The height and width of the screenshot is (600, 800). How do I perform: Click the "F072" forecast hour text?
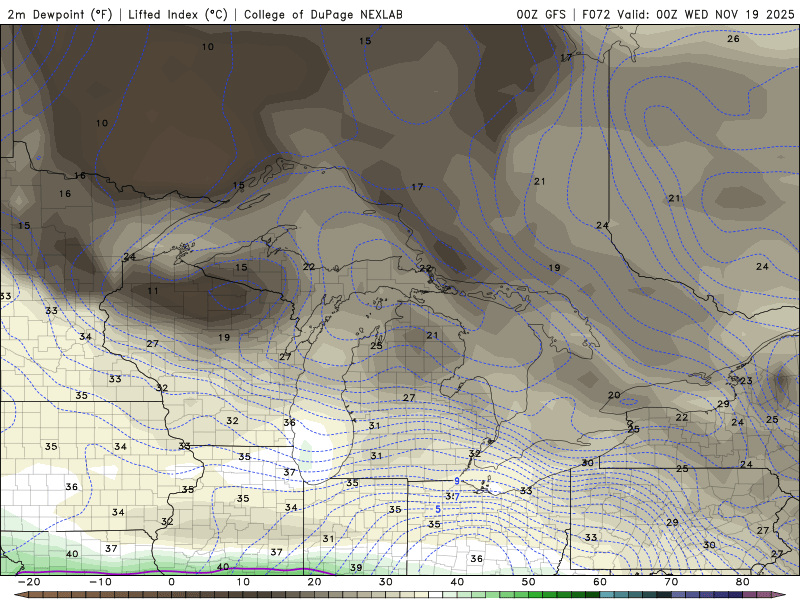[596, 14]
